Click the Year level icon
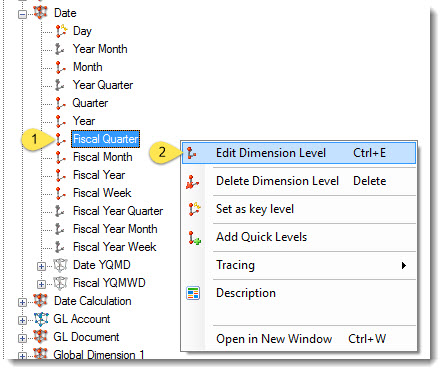 tap(60, 121)
